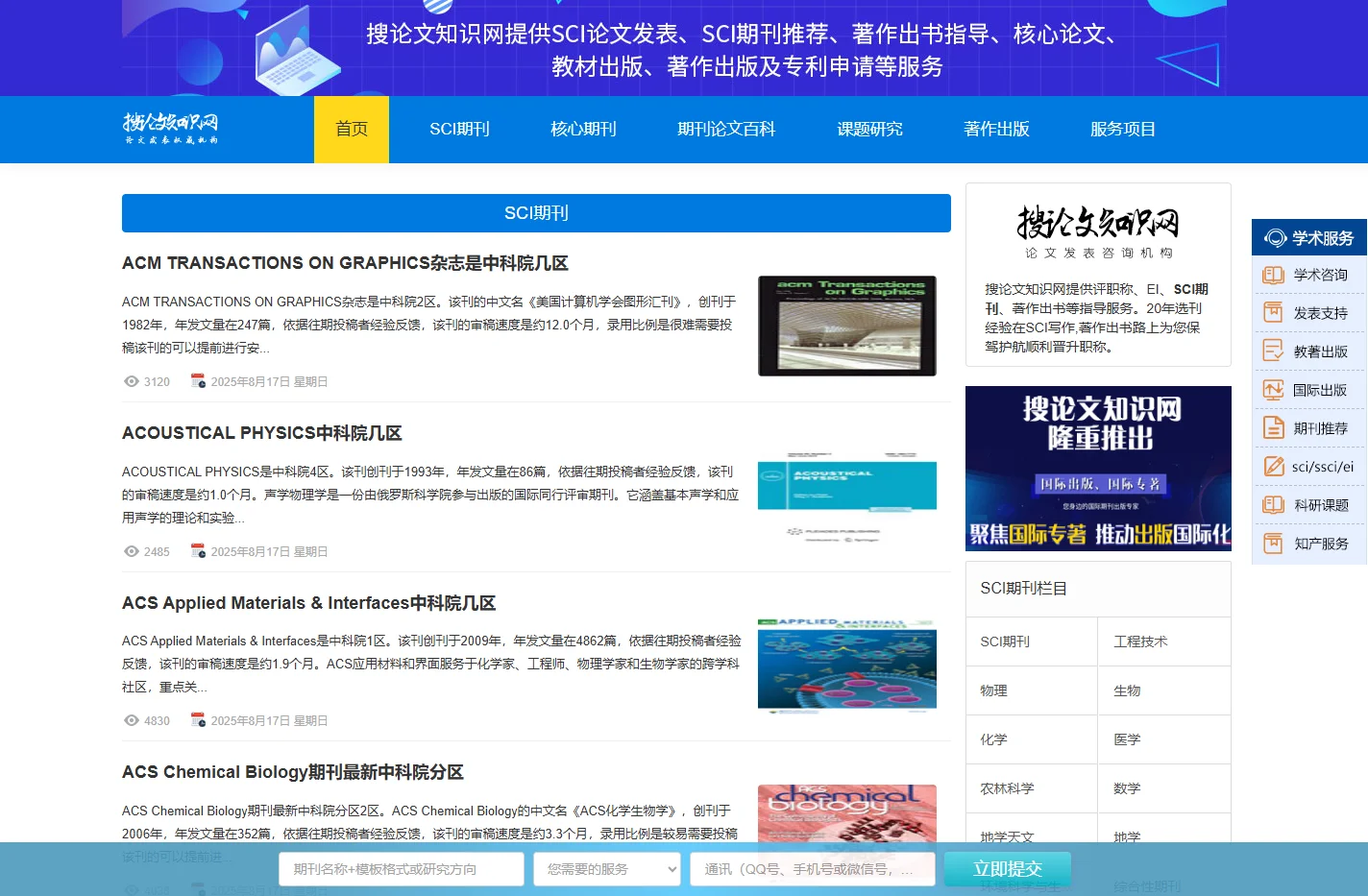Open the 服务项目 navigation item
The height and width of the screenshot is (896, 1368).
[1123, 130]
